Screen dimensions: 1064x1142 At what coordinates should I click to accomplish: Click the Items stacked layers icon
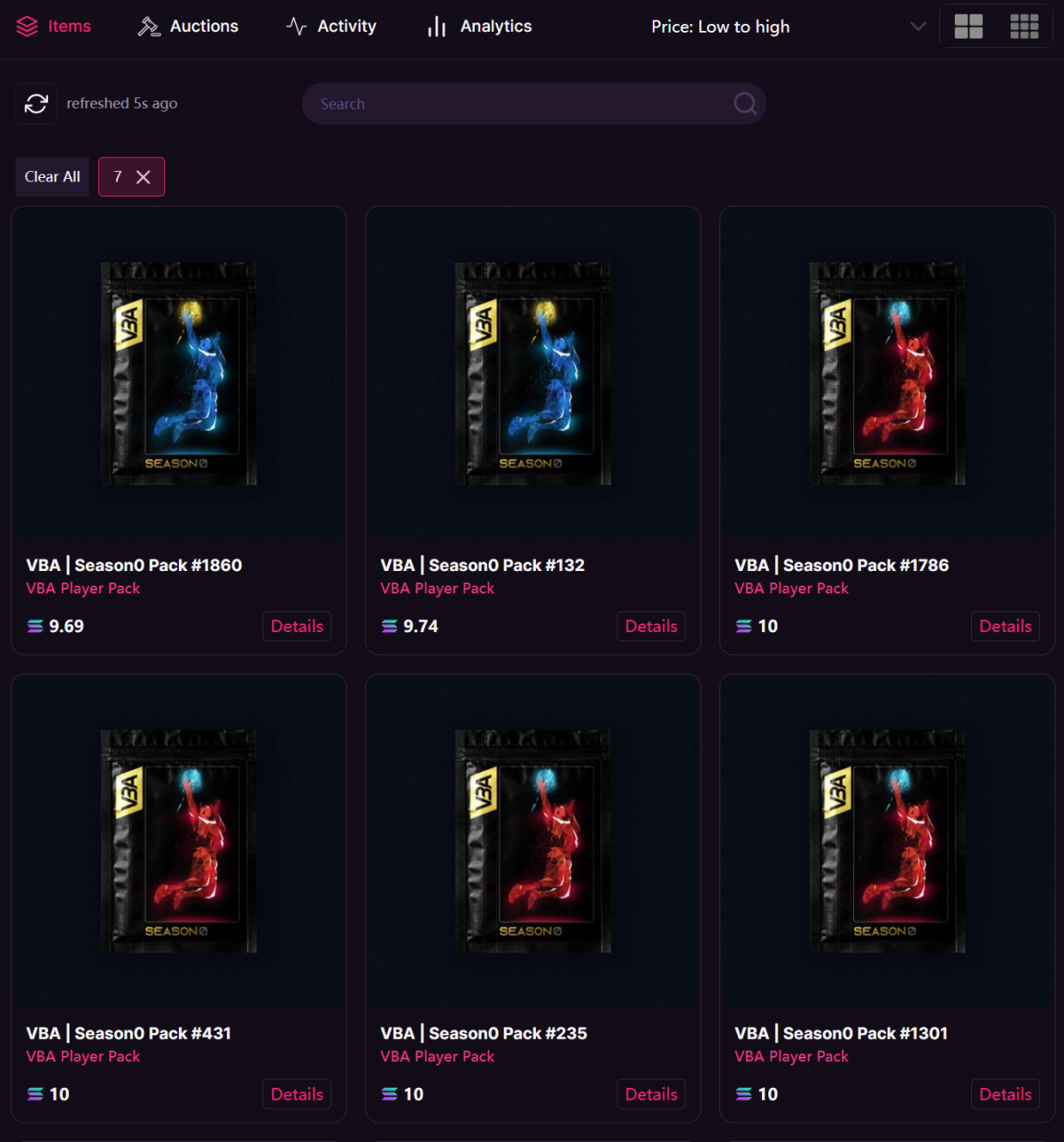pyautogui.click(x=28, y=27)
